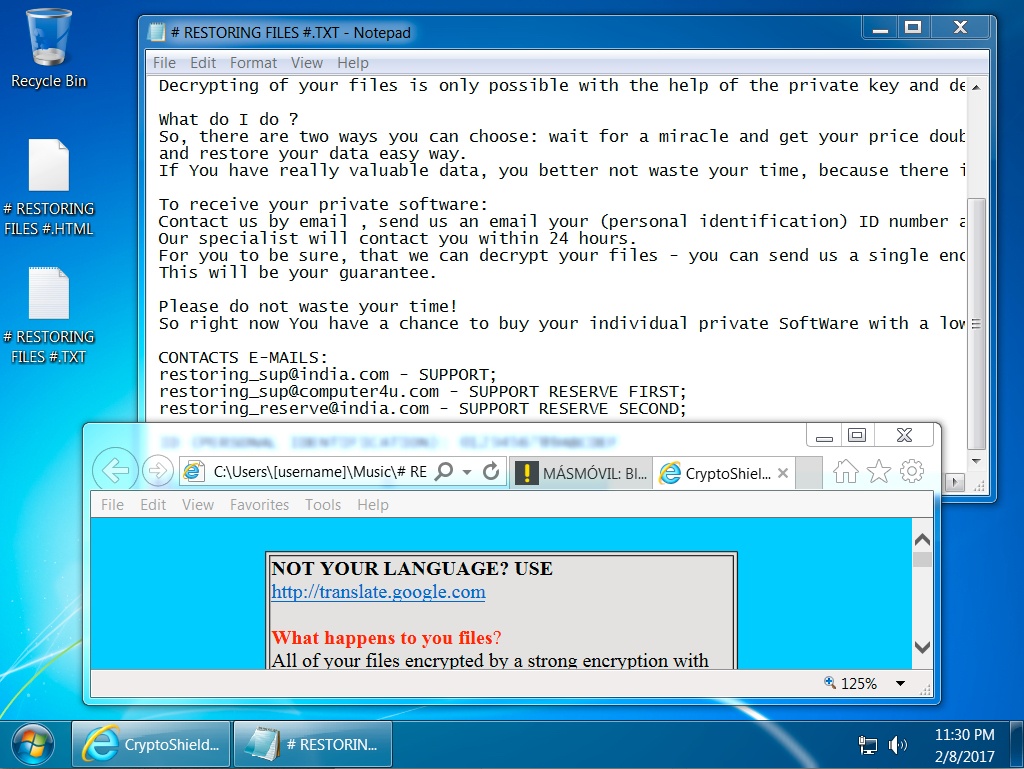
Task: Click the Notepad vertical scrollbar thumb
Action: pos(976,323)
